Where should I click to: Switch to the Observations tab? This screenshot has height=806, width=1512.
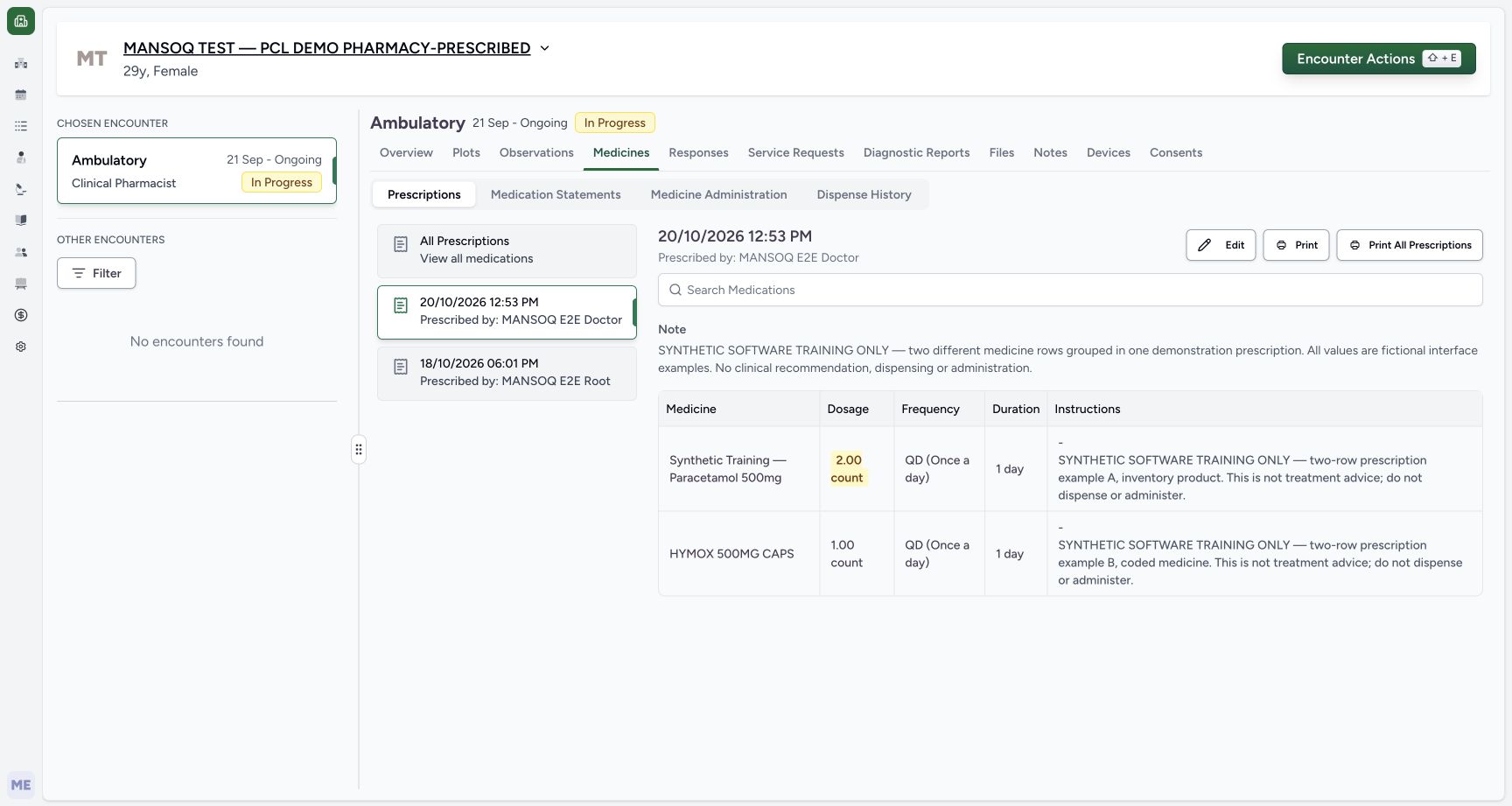click(536, 152)
